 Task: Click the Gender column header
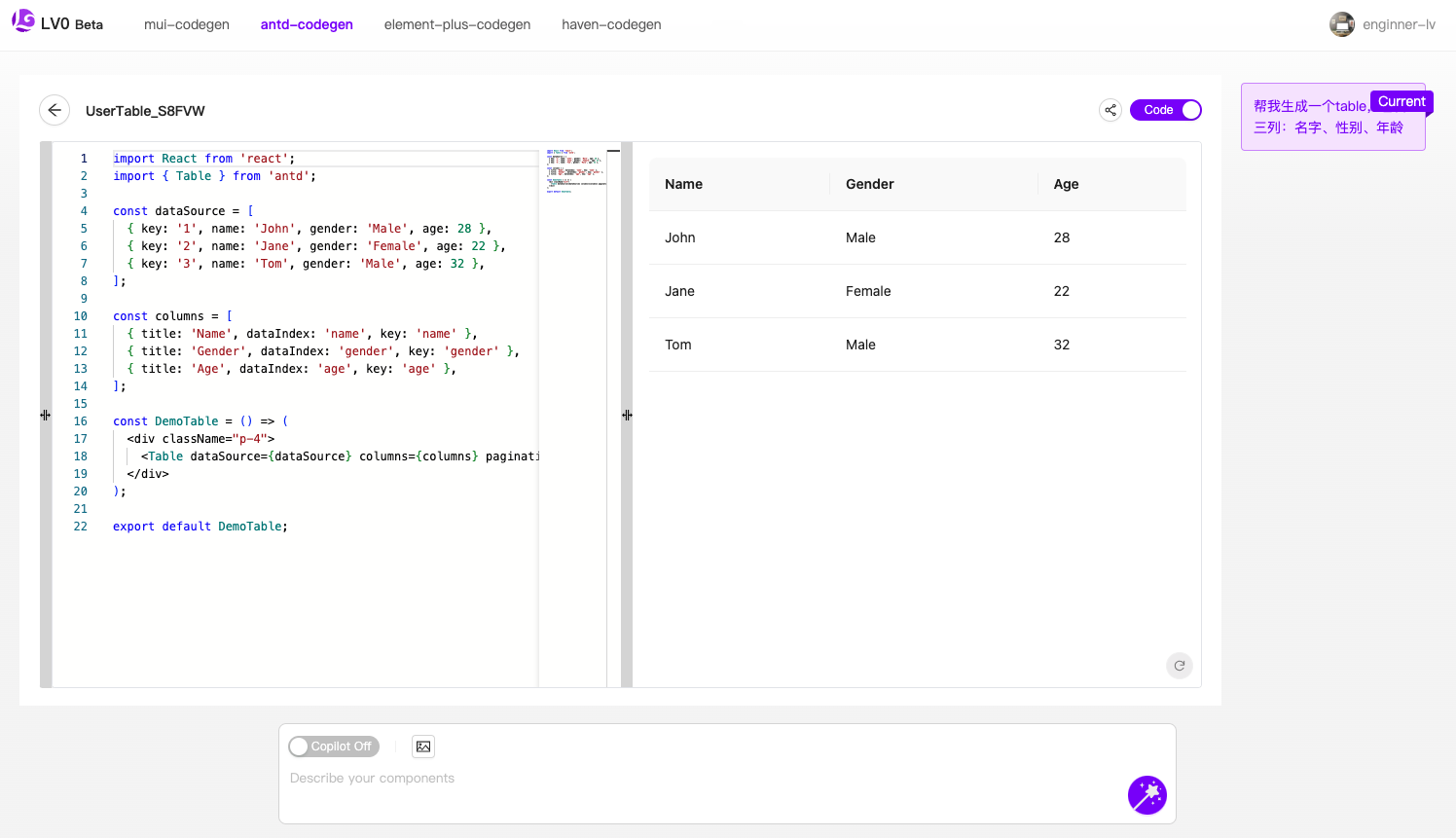click(870, 184)
